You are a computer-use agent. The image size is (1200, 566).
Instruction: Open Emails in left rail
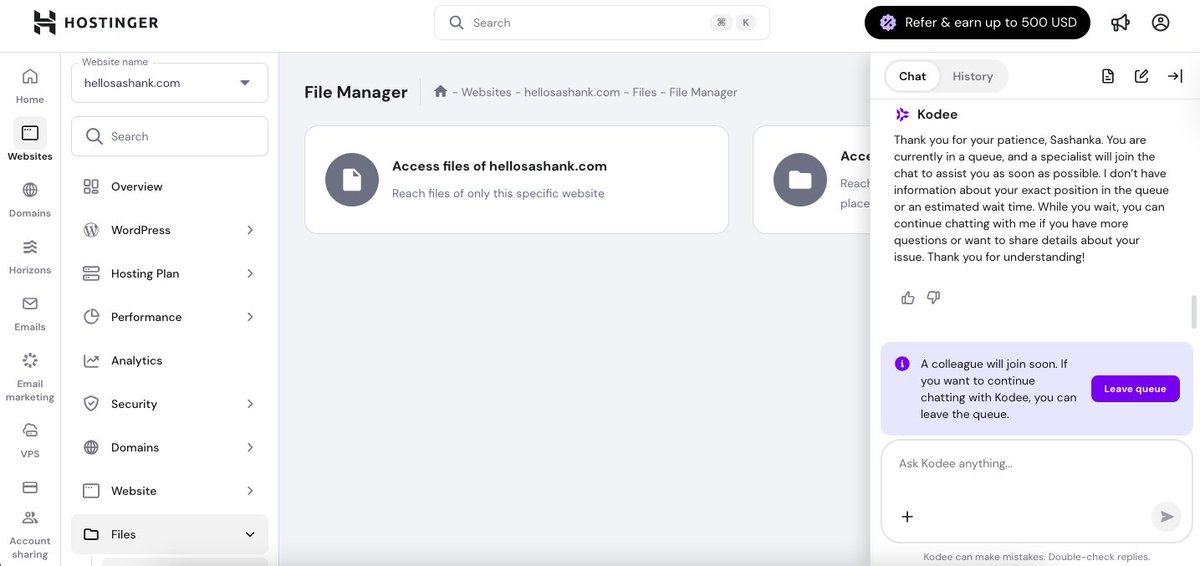tap(30, 312)
